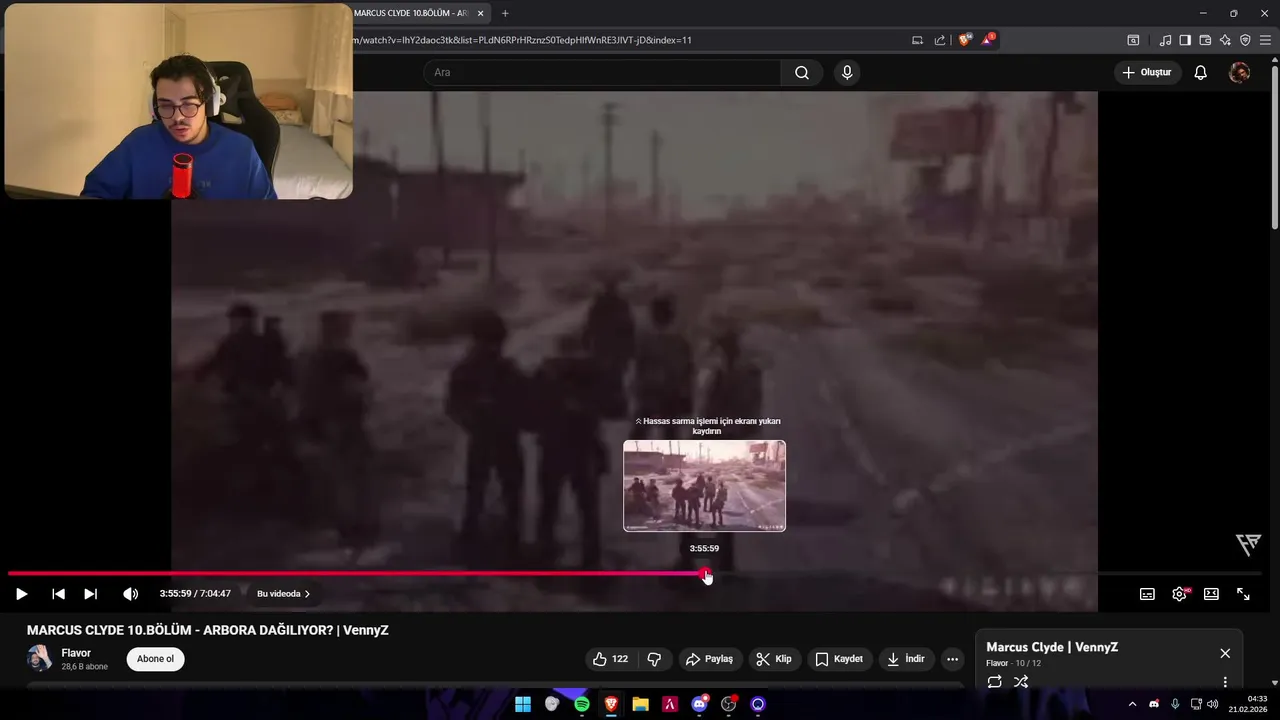Dislike the video
1280x720 pixels.
655,659
